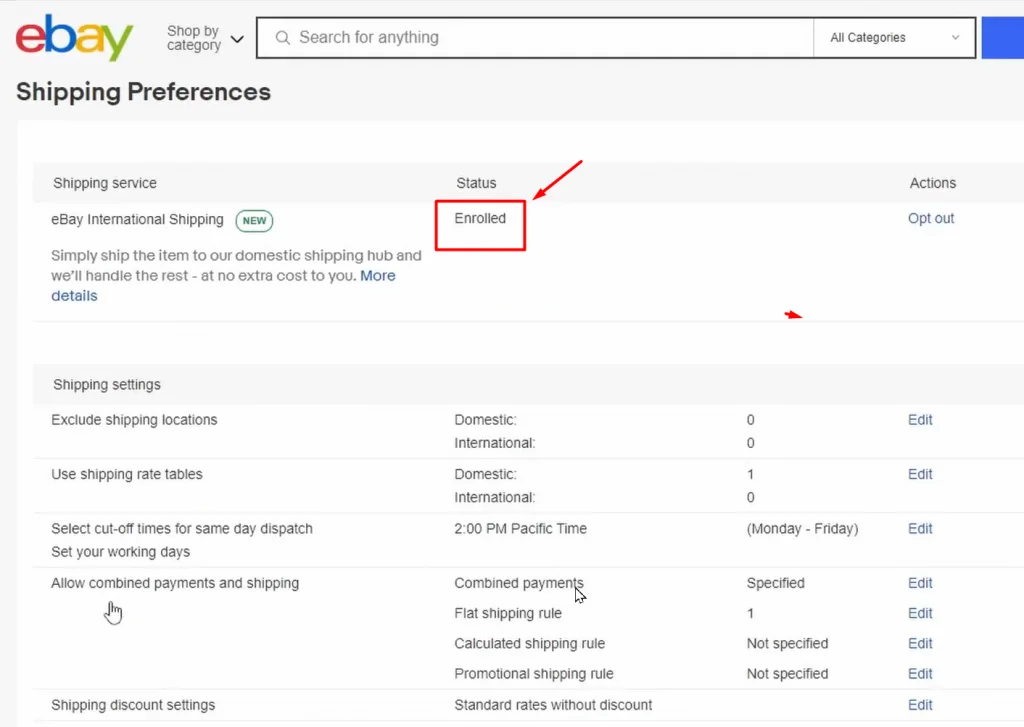
Task: Edit the Shipping discount settings
Action: 919,704
